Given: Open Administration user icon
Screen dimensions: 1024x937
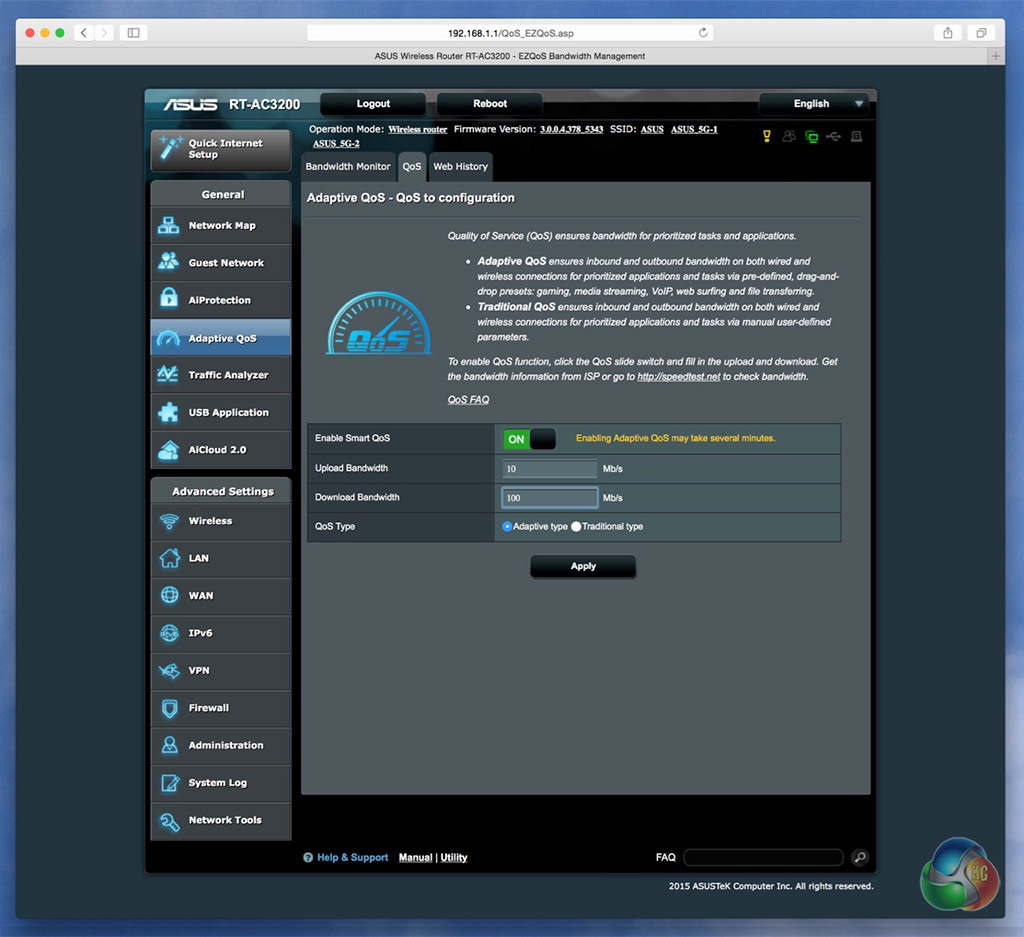Looking at the screenshot, I should [169, 745].
